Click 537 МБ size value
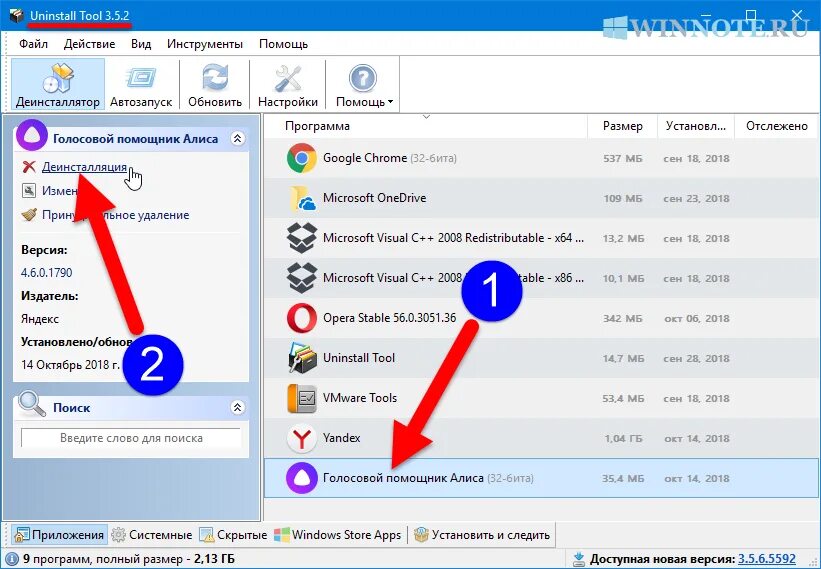Image resolution: width=821 pixels, height=569 pixels. click(623, 158)
